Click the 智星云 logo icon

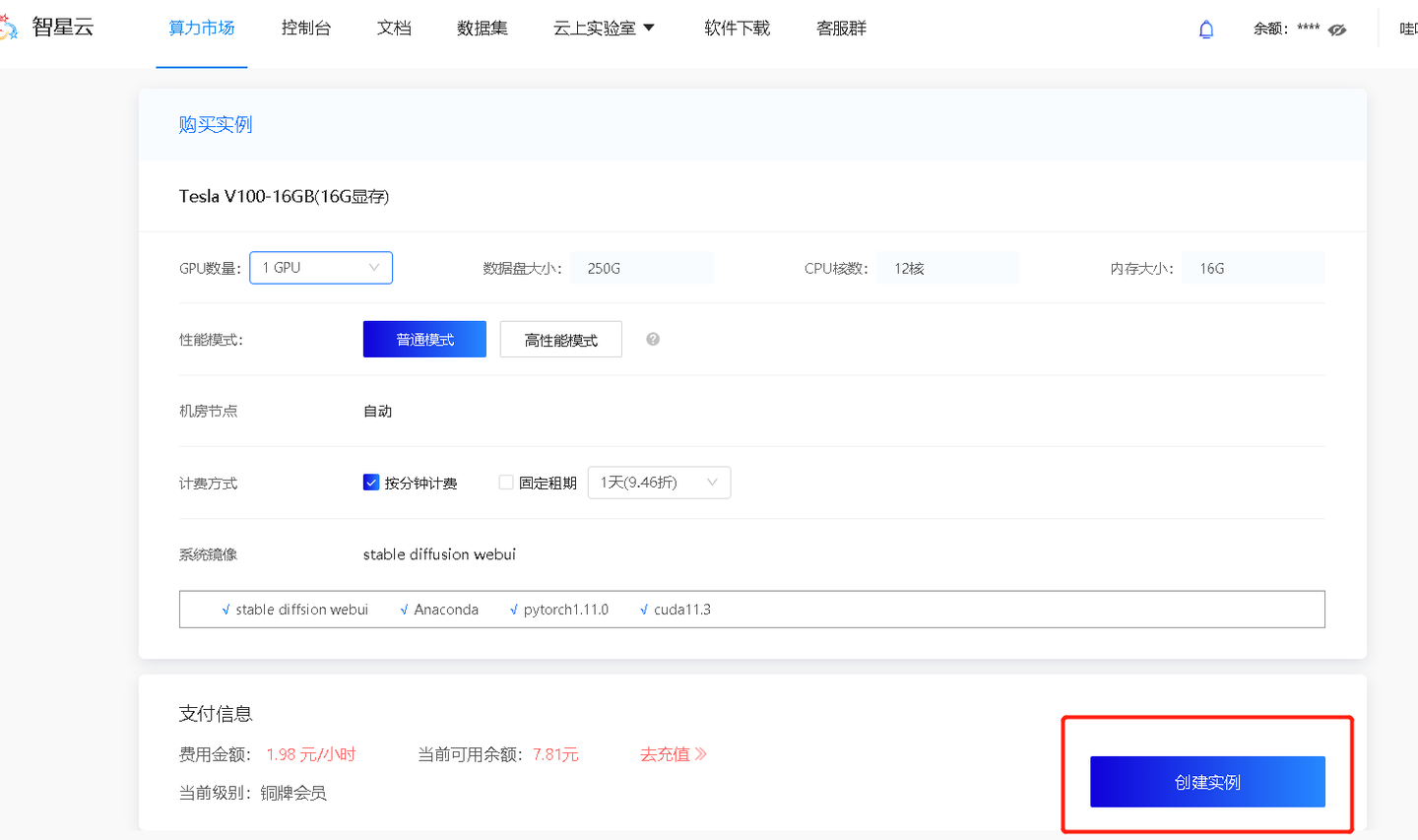(8, 27)
